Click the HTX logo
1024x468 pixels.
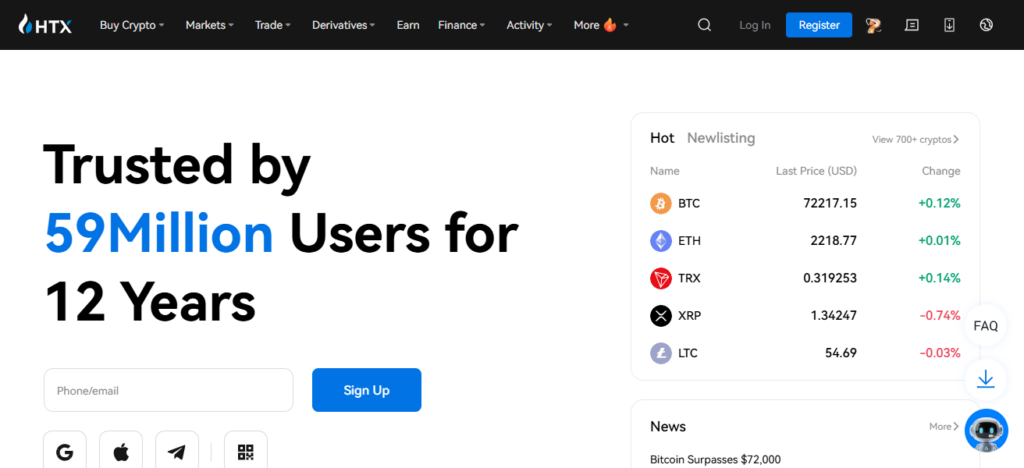[x=45, y=25]
